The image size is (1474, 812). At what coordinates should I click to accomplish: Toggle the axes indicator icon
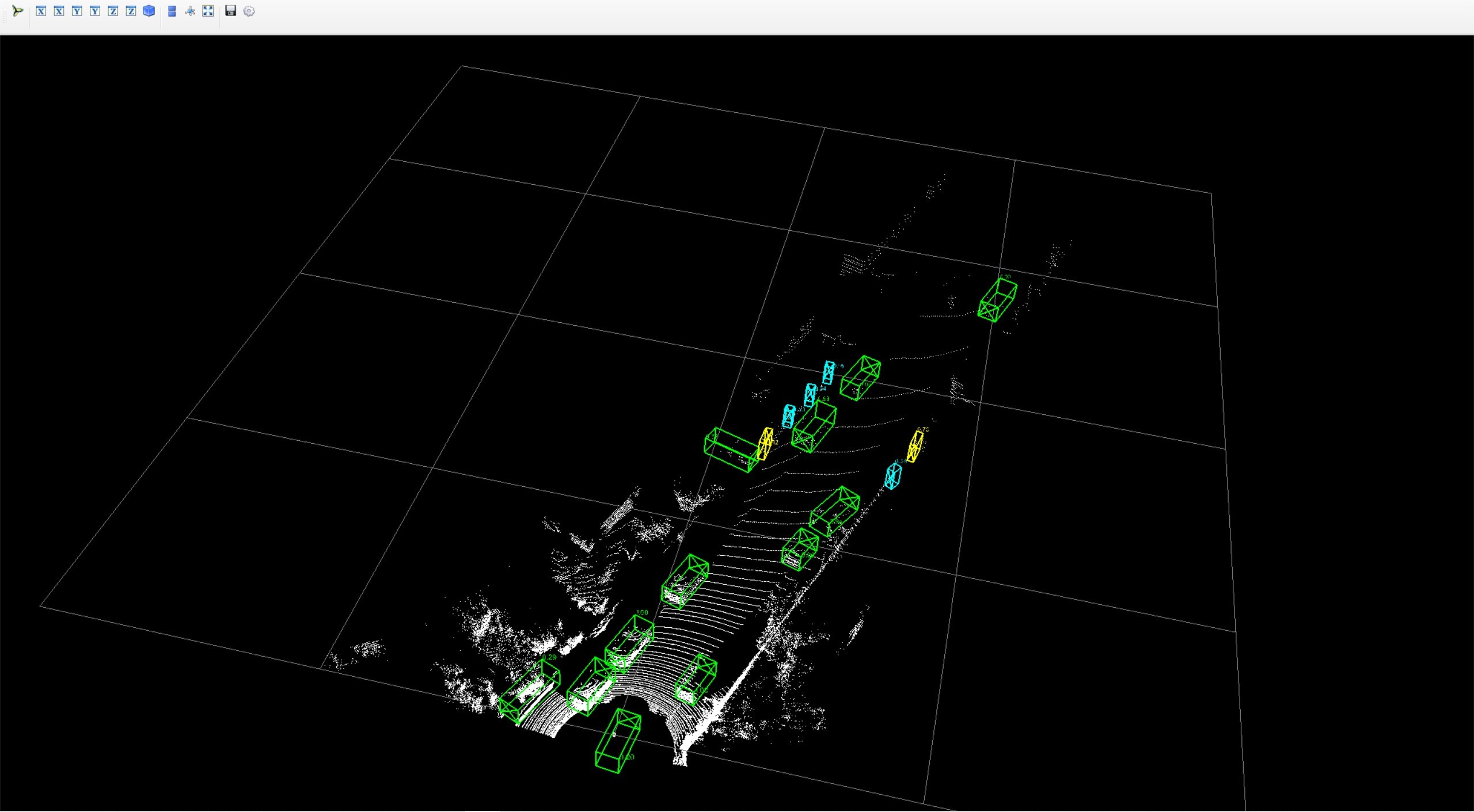click(190, 11)
